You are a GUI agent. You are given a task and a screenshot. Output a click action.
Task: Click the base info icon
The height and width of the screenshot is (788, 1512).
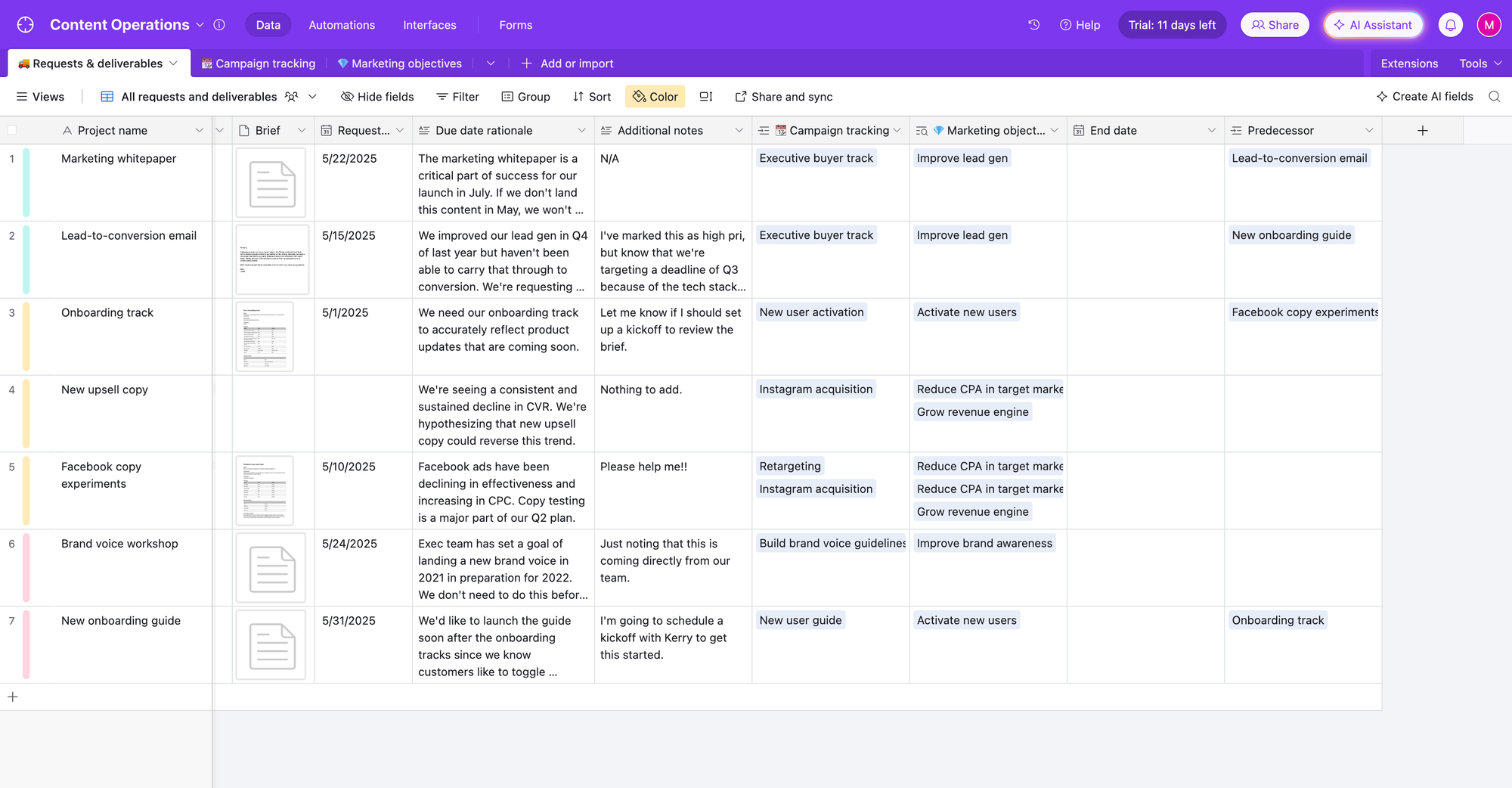point(219,25)
